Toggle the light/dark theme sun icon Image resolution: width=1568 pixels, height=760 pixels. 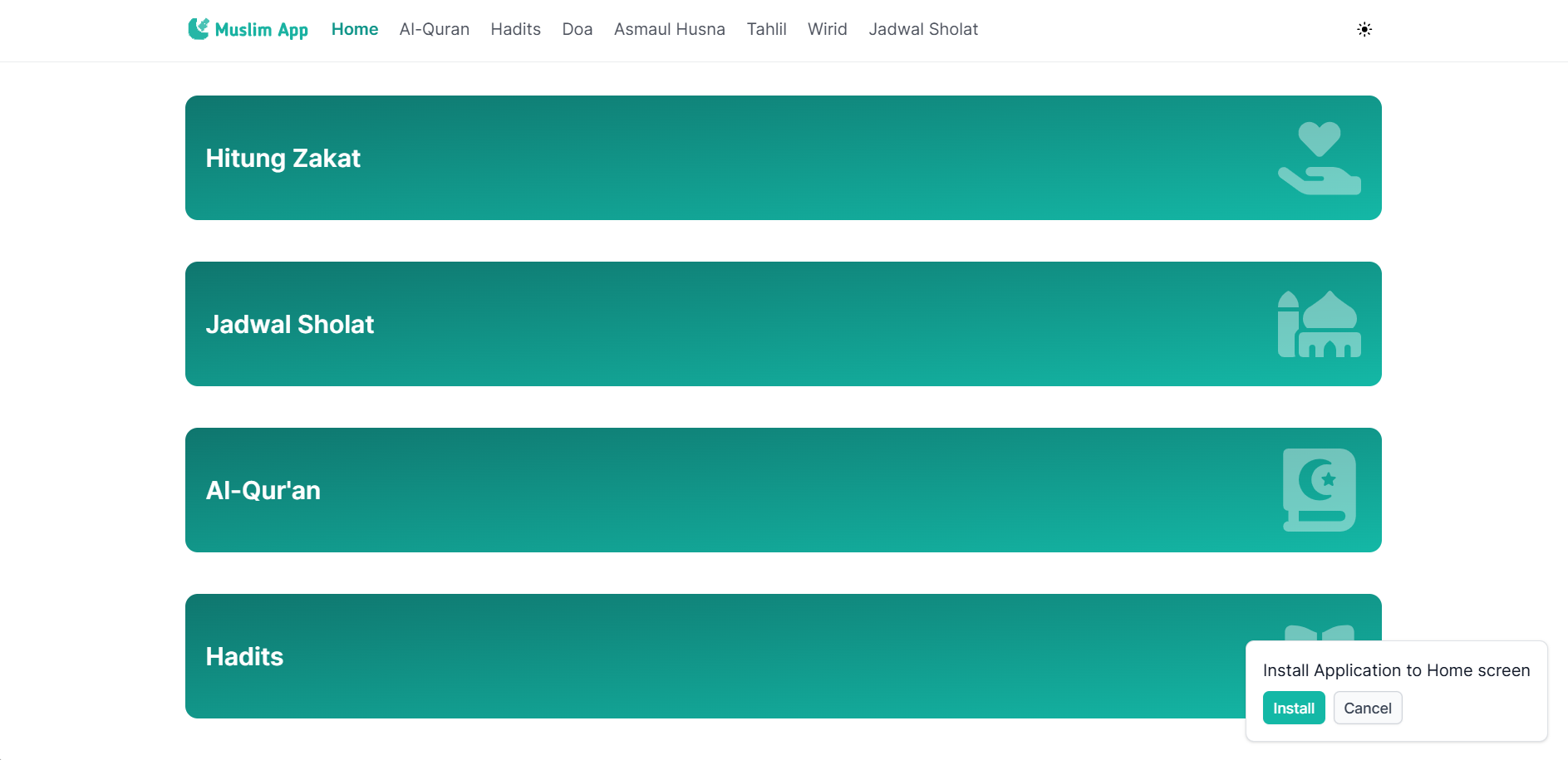pyautogui.click(x=1364, y=29)
